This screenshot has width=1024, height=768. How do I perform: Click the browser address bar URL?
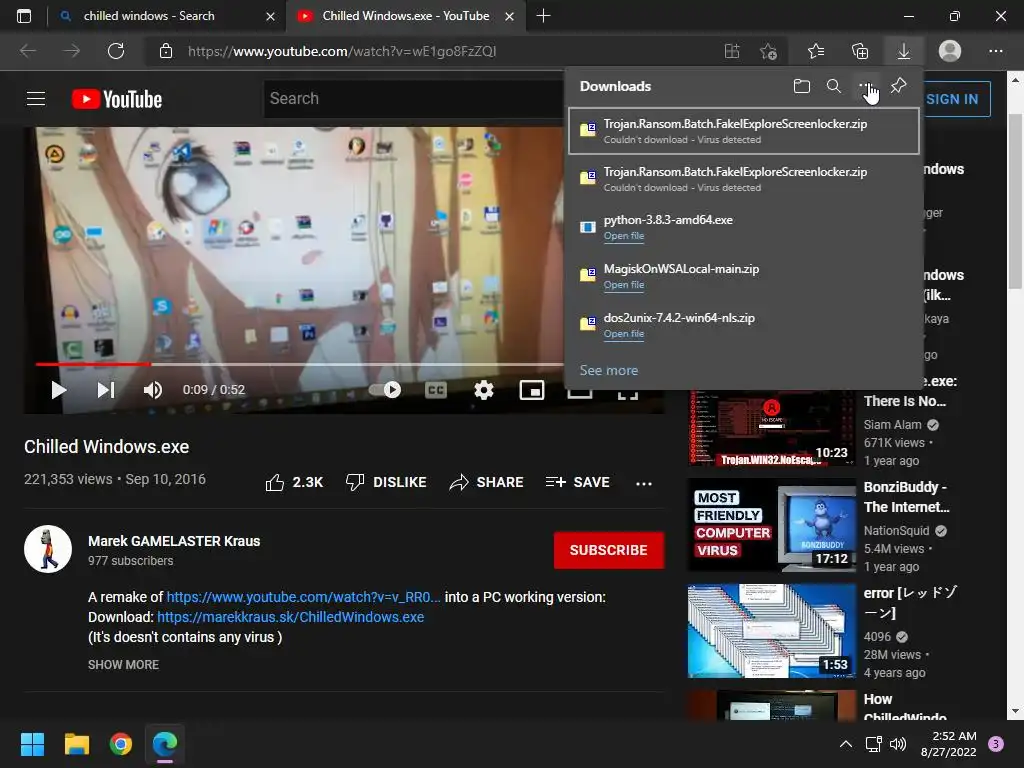(342, 51)
